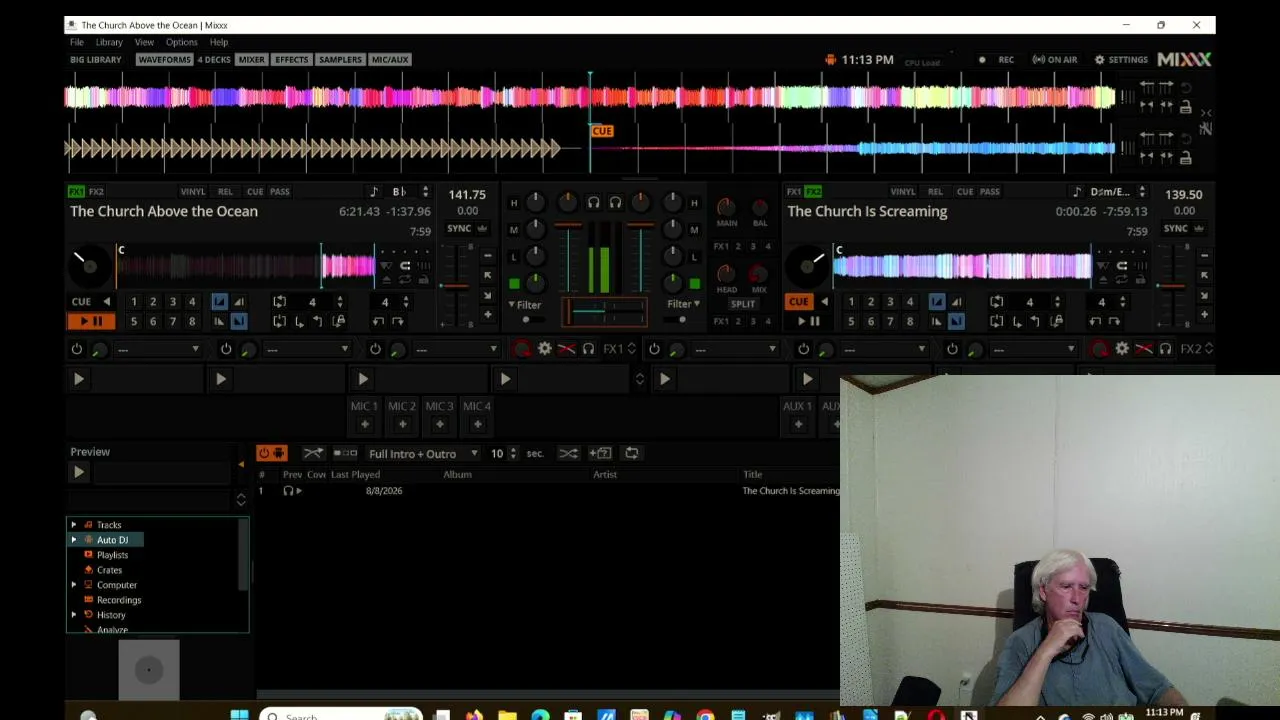1280x720 pixels.
Task: Open the Full Intro + Outro dropdown
Action: pyautogui.click(x=423, y=454)
